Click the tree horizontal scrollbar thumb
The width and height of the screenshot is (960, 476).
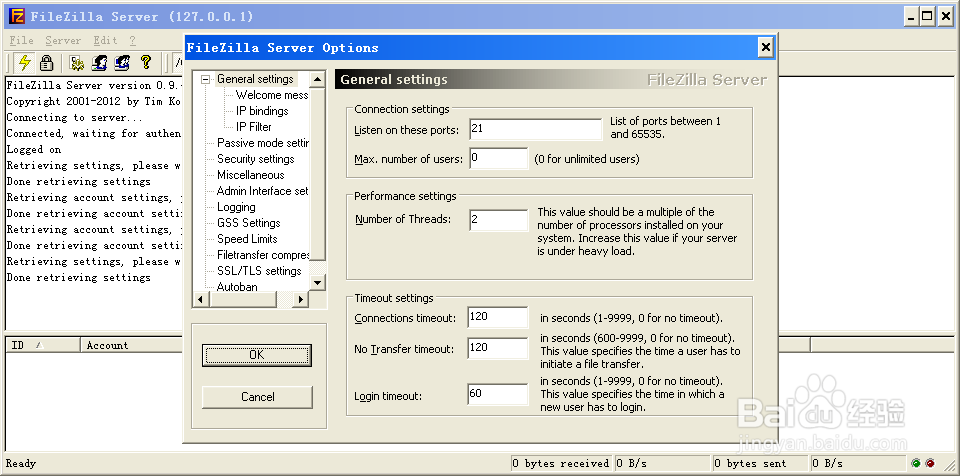[242, 299]
